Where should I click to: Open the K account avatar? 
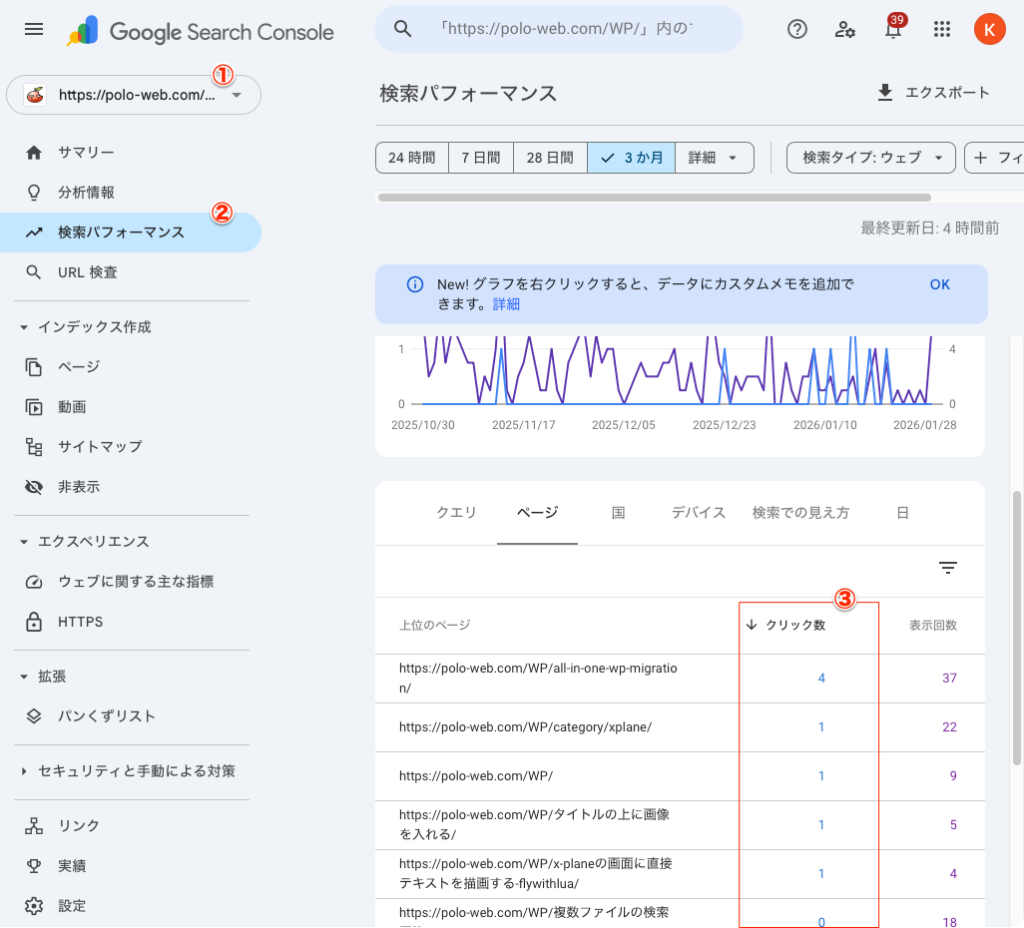989,29
